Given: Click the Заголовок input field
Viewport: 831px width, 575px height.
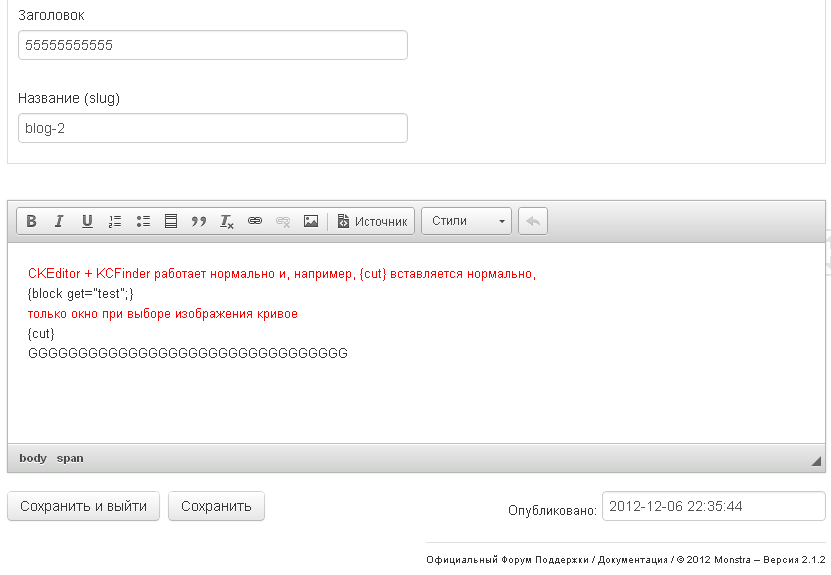Looking at the screenshot, I should [212, 45].
